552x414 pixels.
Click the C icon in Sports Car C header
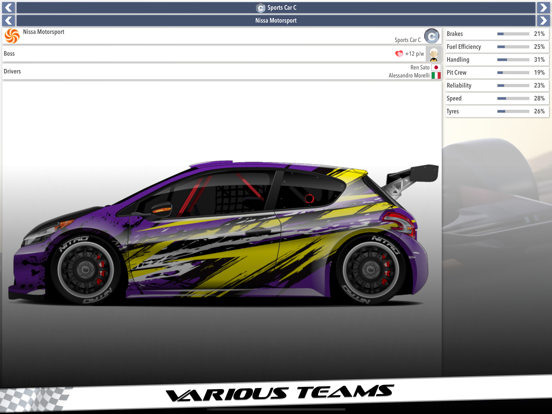tap(261, 8)
